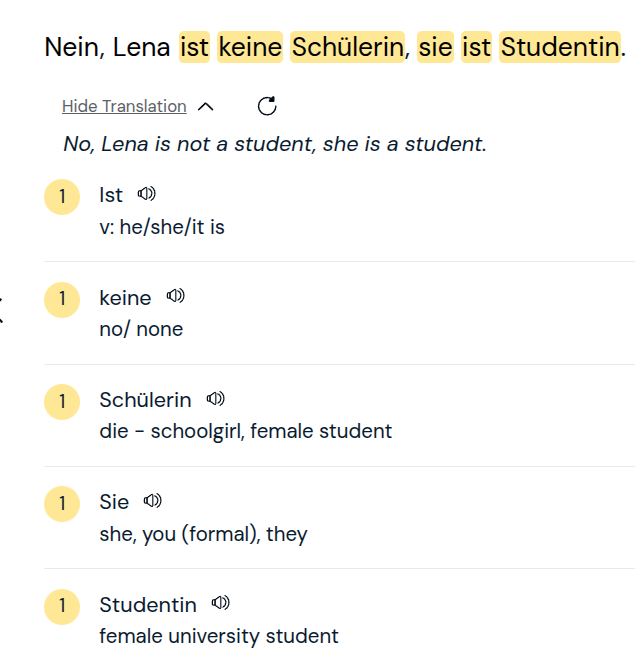Click the first highlighted ist in the sentence
635x664 pixels.
pyautogui.click(x=194, y=47)
